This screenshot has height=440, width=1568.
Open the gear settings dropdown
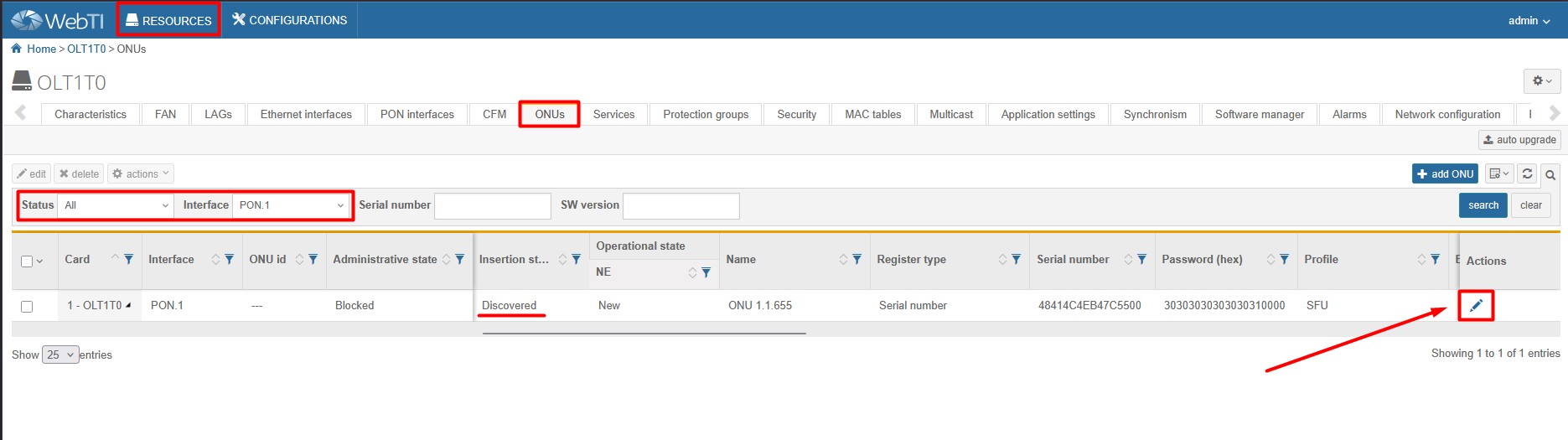(1541, 81)
